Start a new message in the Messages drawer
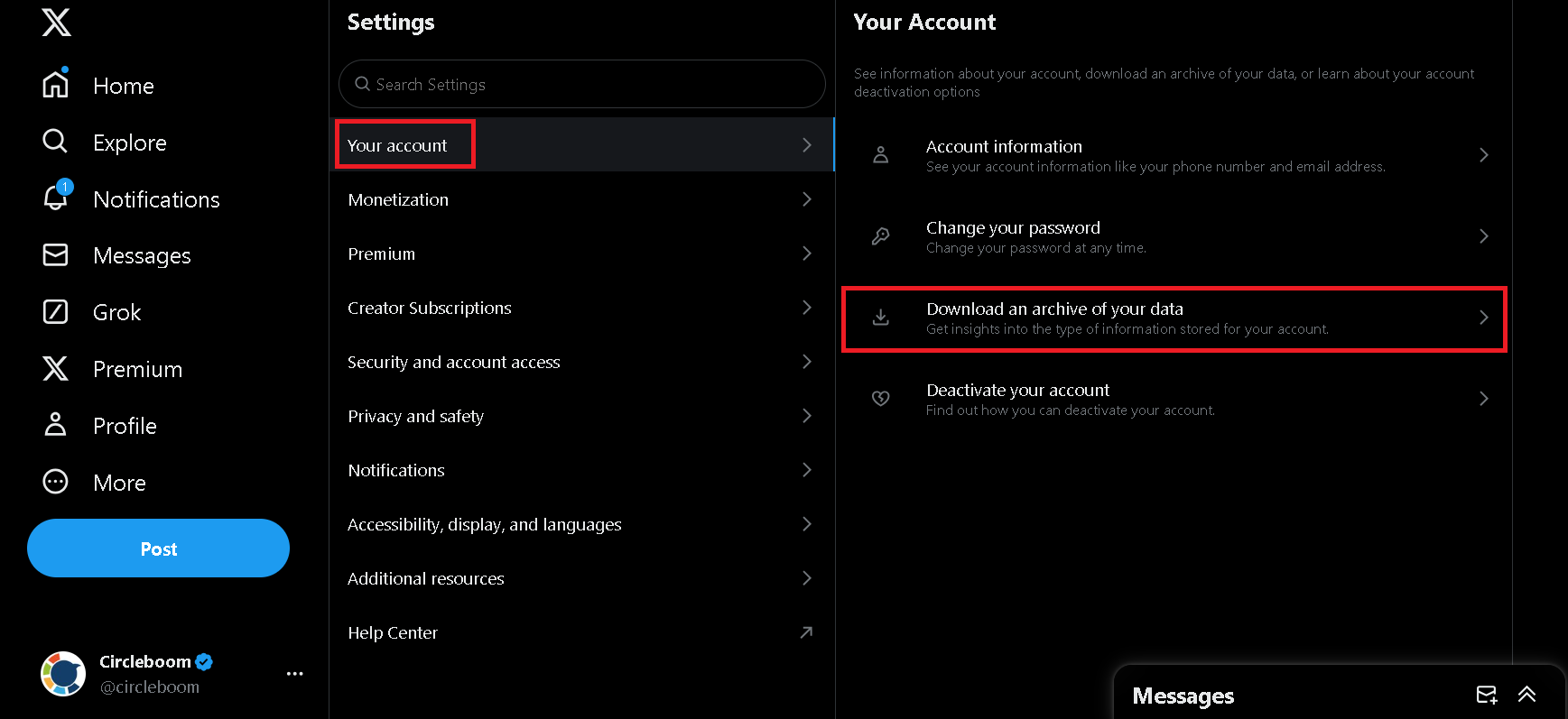 coord(1486,695)
